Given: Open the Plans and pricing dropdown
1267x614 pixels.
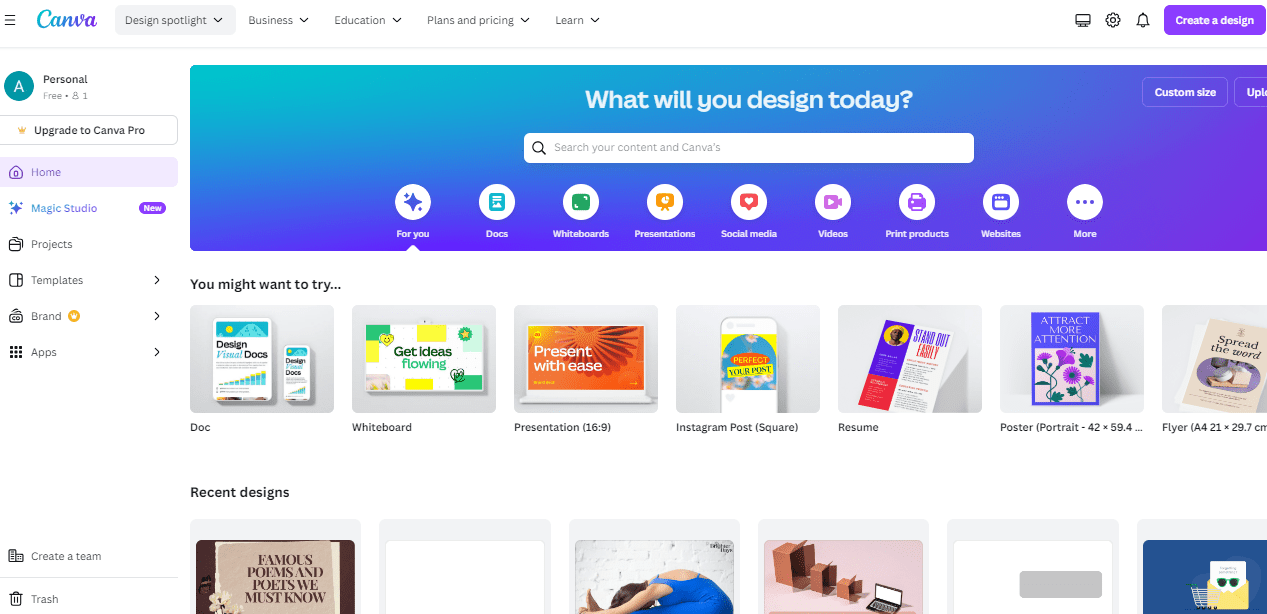Looking at the screenshot, I should [x=478, y=20].
